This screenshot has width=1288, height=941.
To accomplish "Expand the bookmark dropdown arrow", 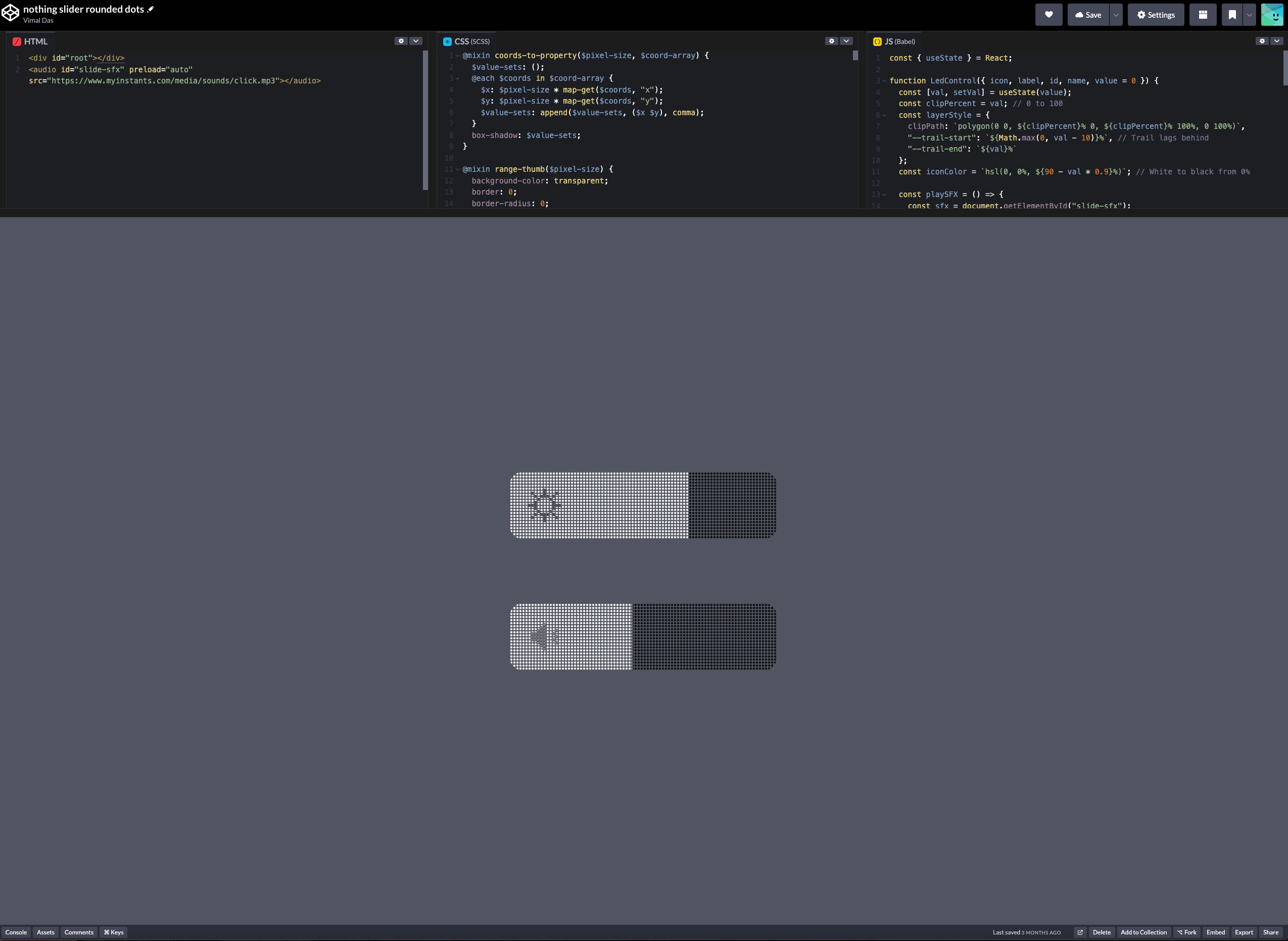I will (1249, 15).
